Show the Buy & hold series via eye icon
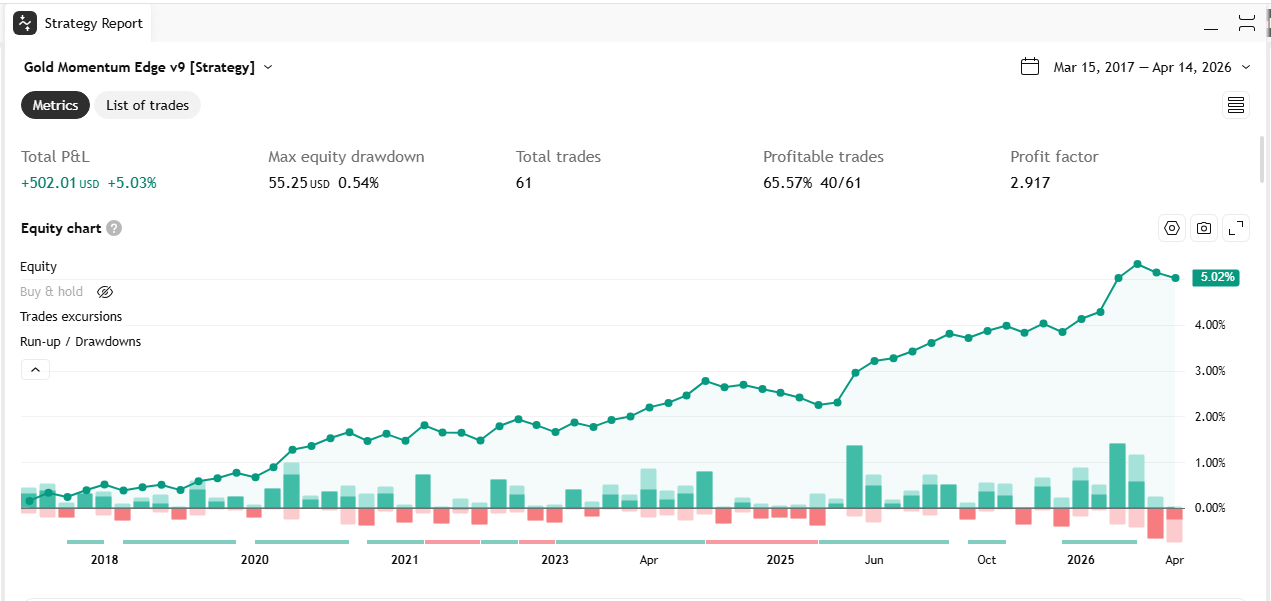Screen dimensions: 1271x601 point(105,292)
